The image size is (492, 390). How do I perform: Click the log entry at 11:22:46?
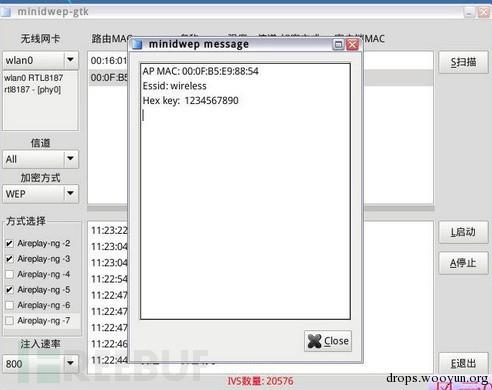click(109, 344)
